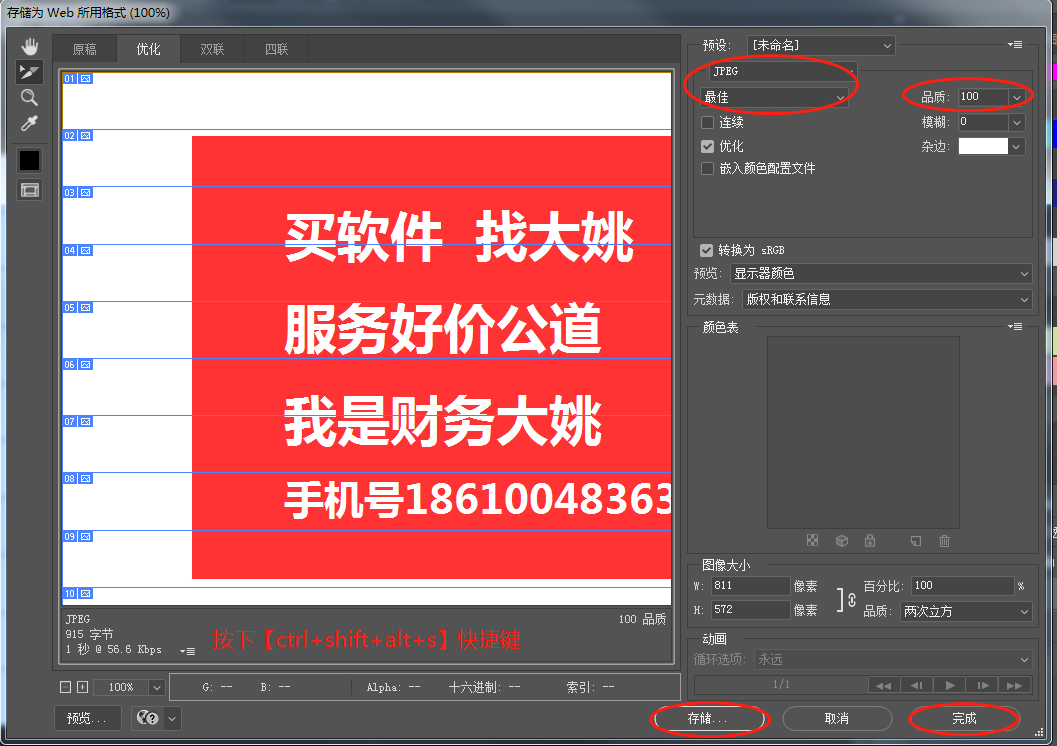Switch to the 优化 tab
Image resolution: width=1057 pixels, height=746 pixels.
(148, 49)
